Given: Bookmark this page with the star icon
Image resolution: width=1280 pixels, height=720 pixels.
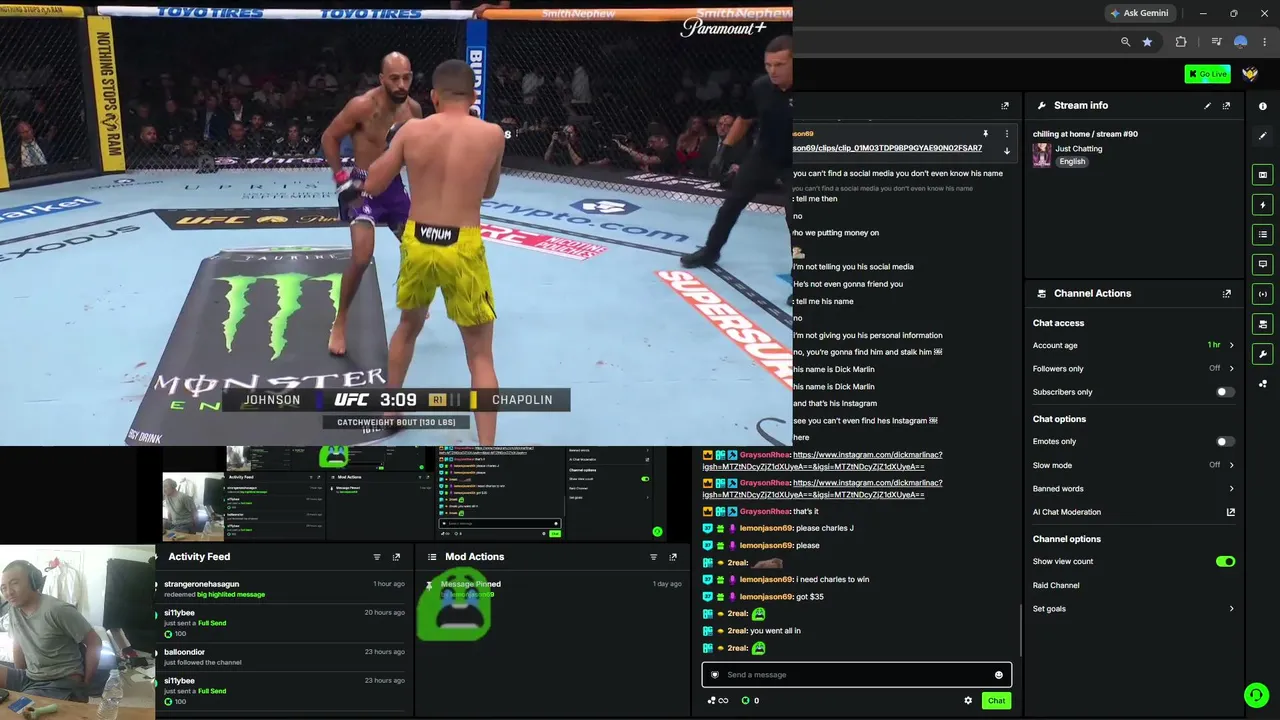Looking at the screenshot, I should [1147, 42].
